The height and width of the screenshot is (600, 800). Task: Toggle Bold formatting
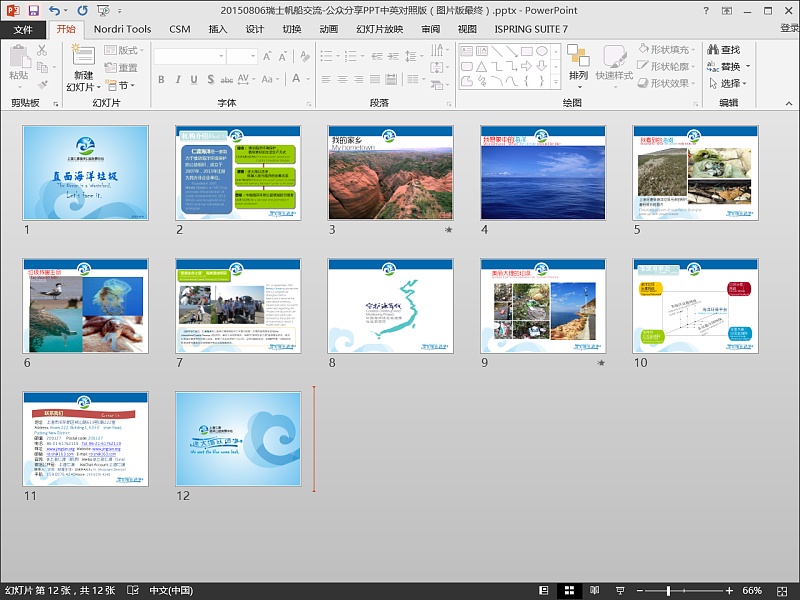(x=161, y=79)
